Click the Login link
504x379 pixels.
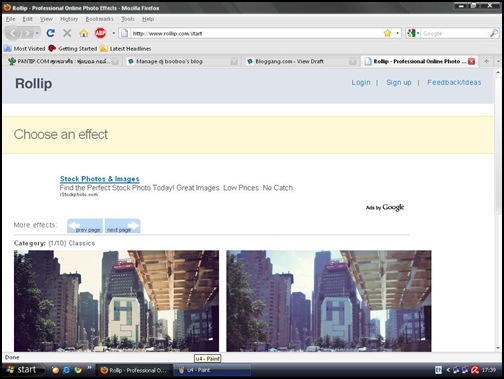pyautogui.click(x=361, y=82)
